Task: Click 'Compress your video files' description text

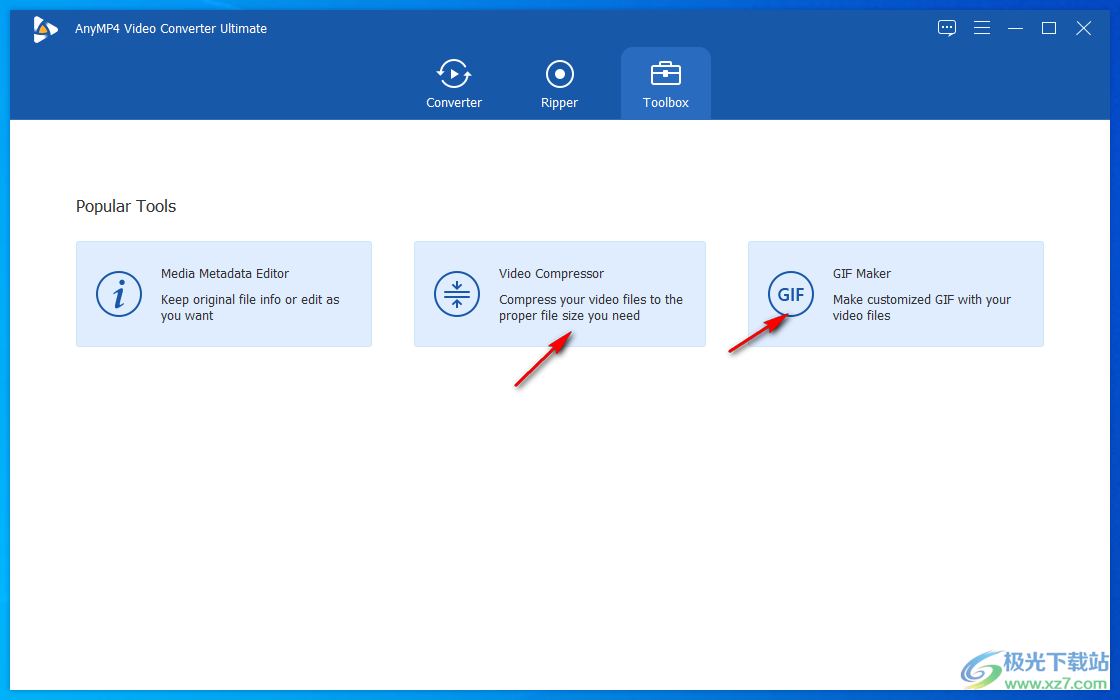Action: [591, 307]
